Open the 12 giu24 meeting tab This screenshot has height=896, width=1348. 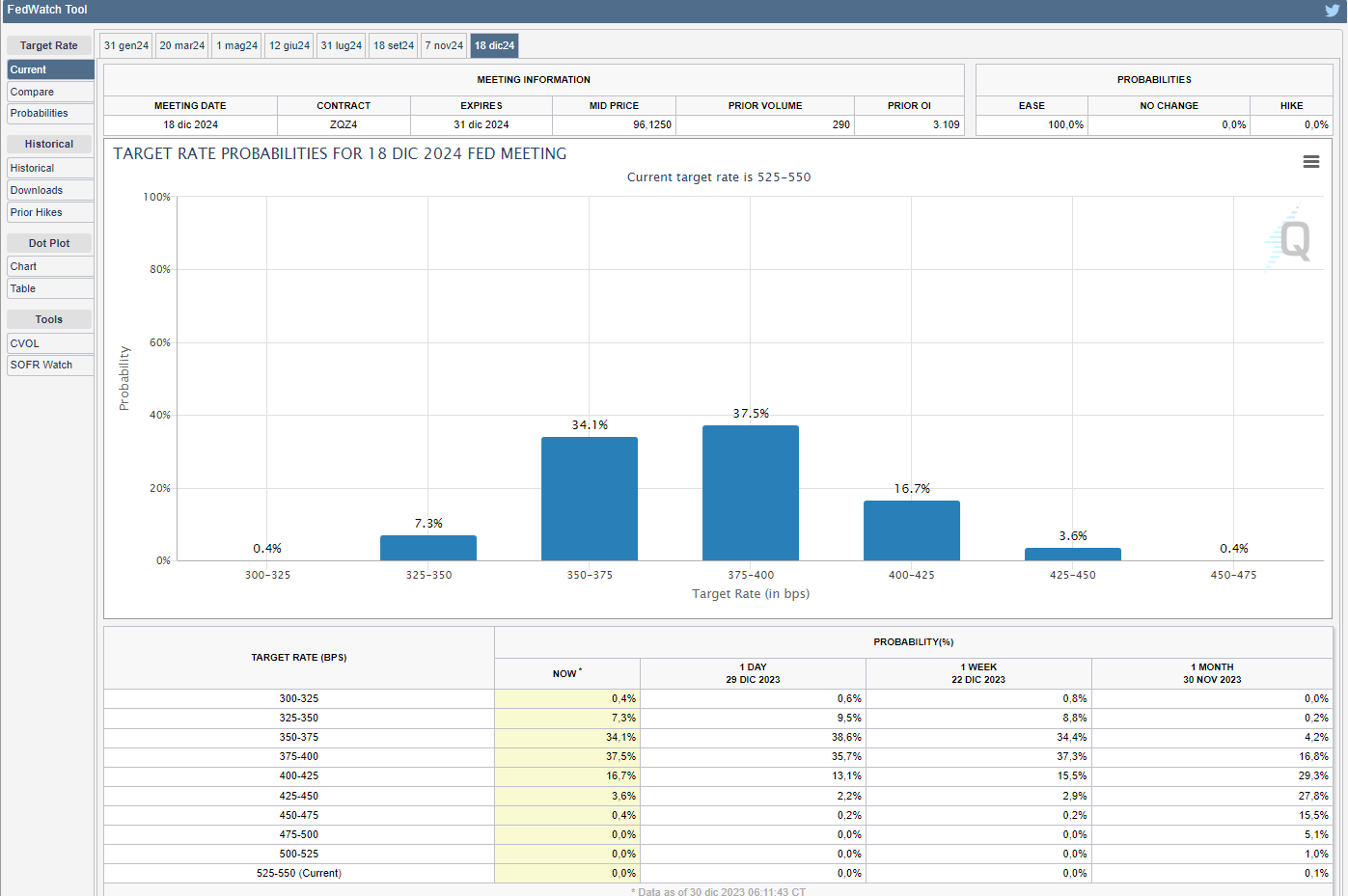289,45
